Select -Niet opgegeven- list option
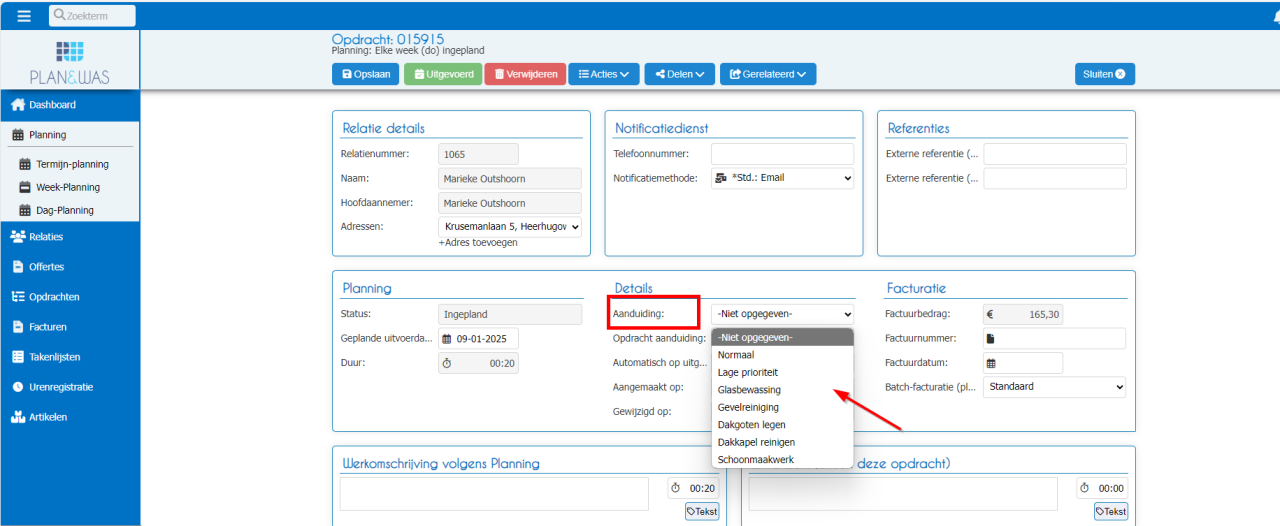Image resolution: width=1280 pixels, height=526 pixels. [782, 337]
